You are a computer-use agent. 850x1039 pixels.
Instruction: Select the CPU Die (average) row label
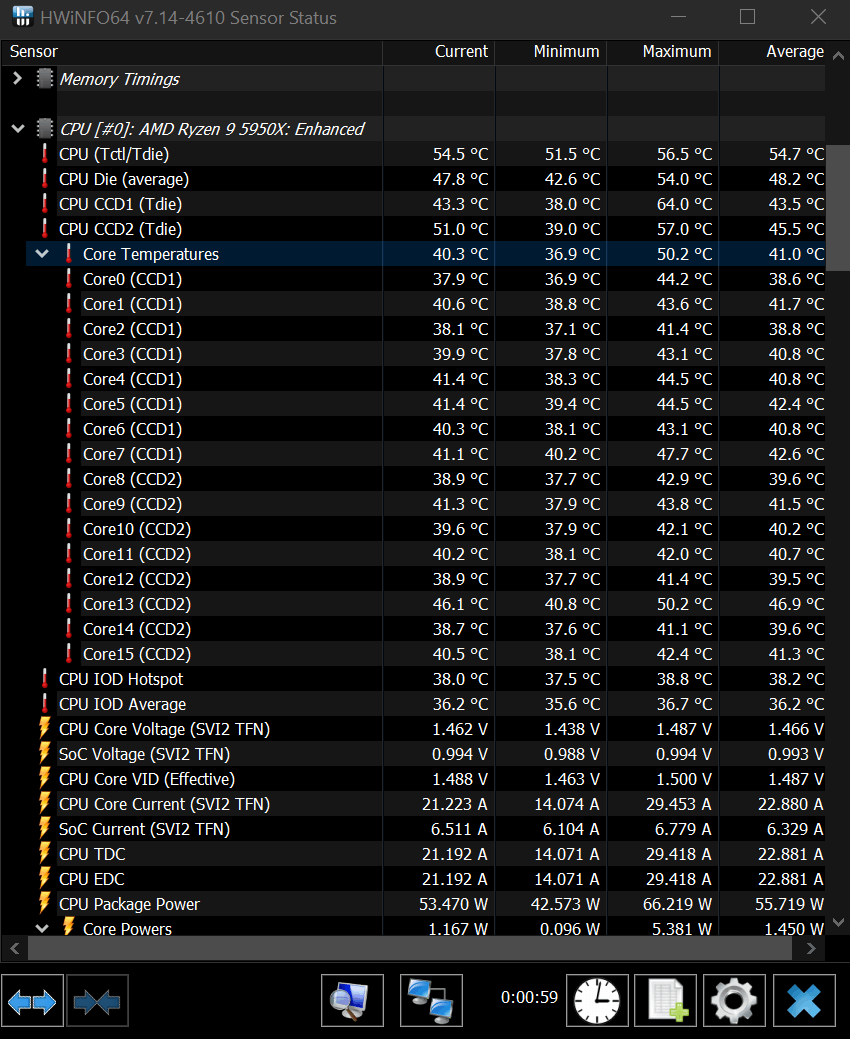pyautogui.click(x=124, y=179)
